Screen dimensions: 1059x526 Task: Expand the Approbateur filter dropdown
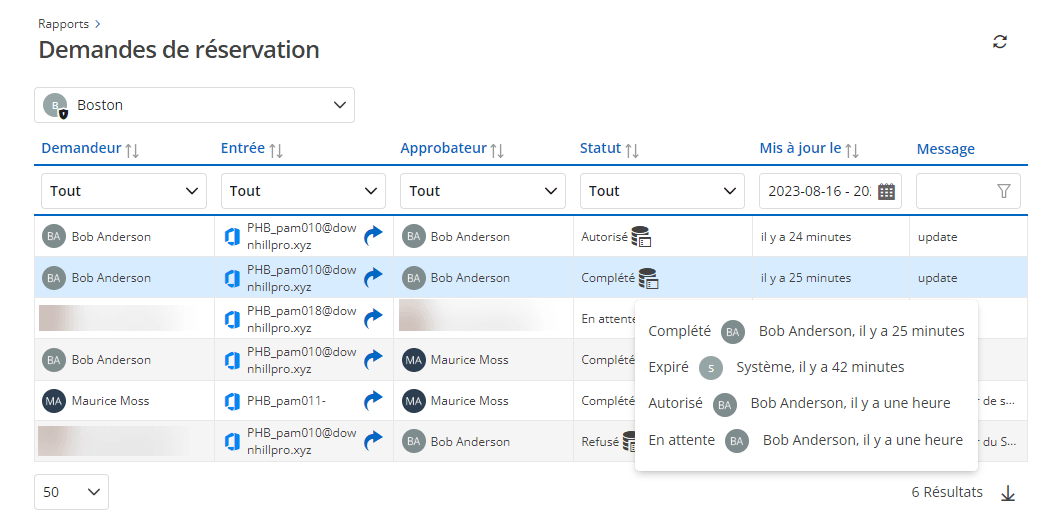click(482, 191)
